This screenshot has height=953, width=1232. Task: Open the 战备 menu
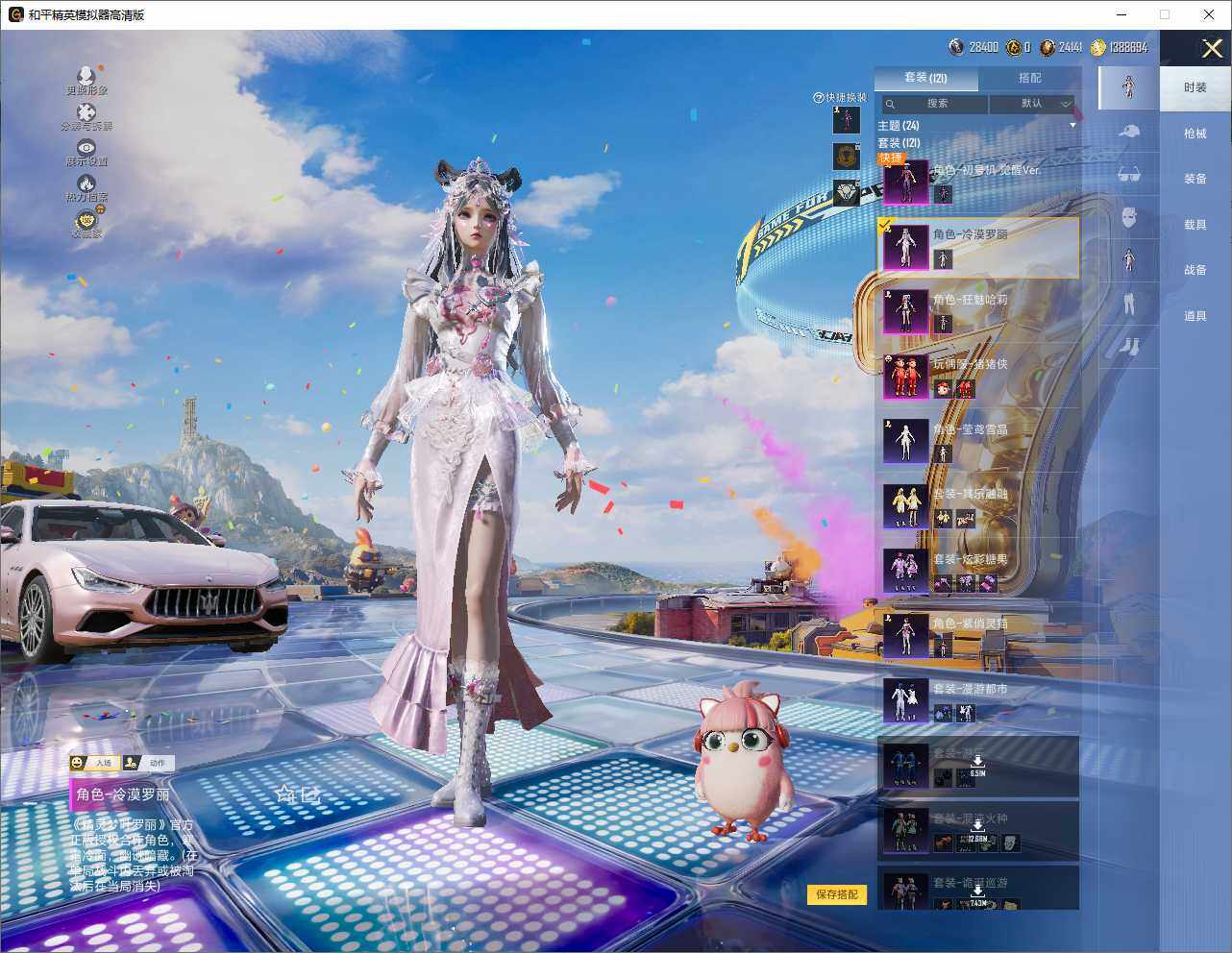tap(1195, 270)
